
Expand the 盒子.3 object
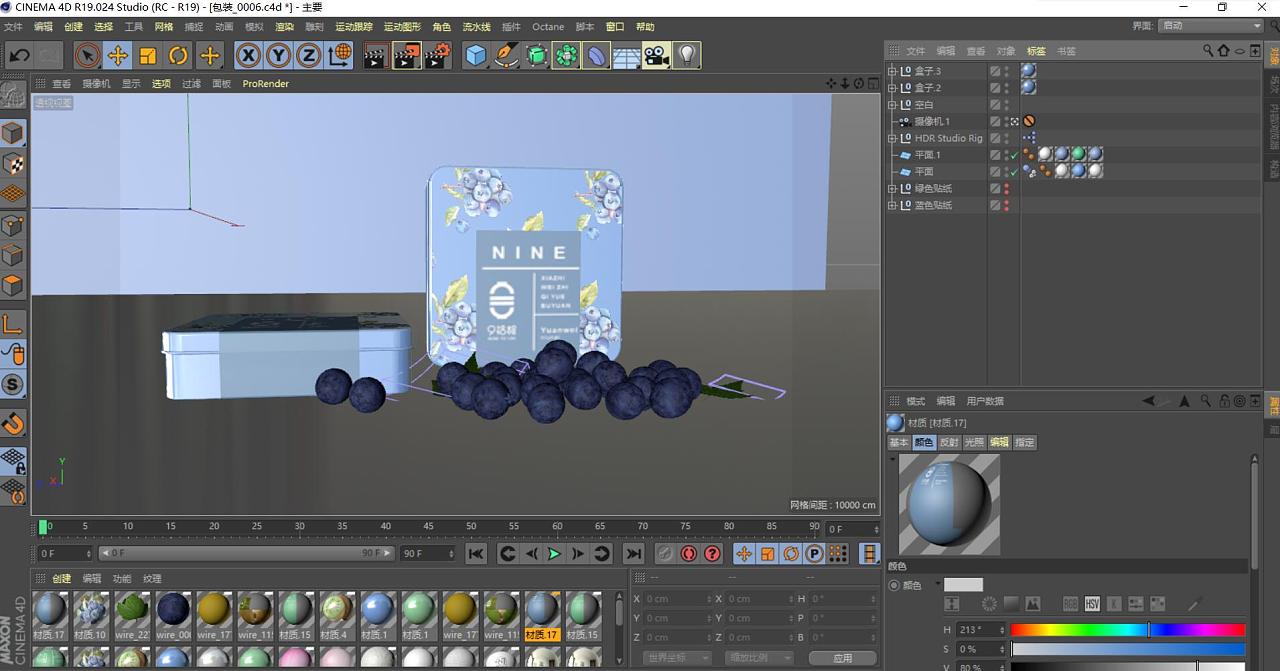click(x=892, y=71)
